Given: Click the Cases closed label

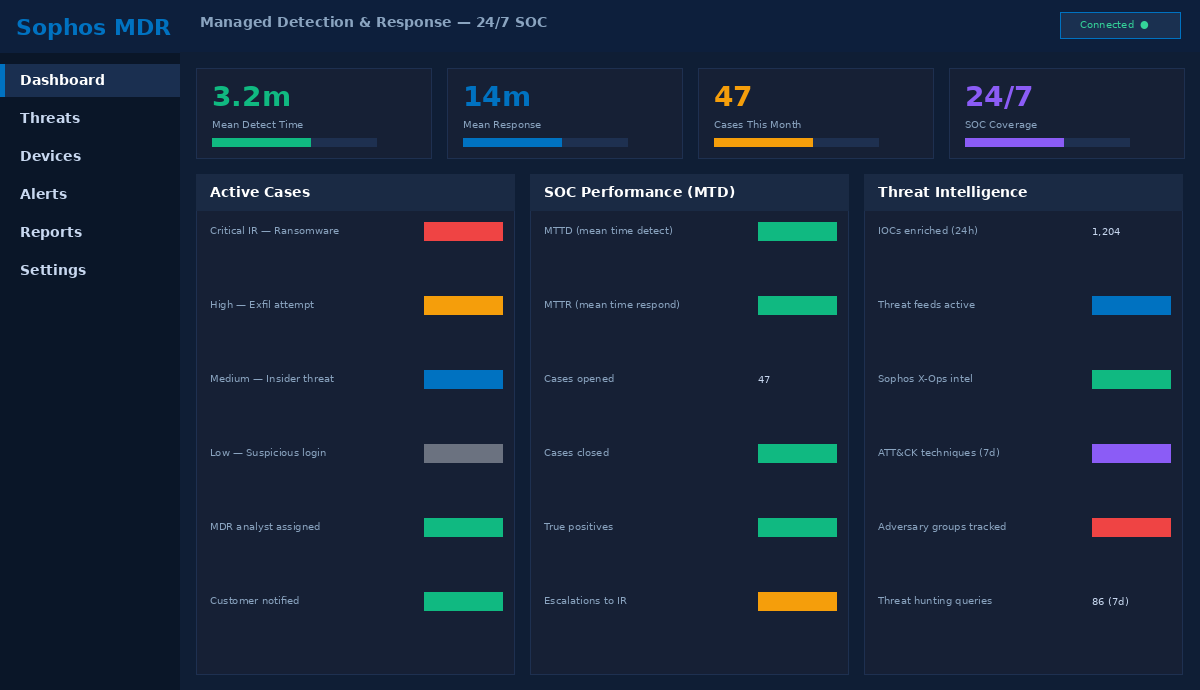Looking at the screenshot, I should [576, 453].
